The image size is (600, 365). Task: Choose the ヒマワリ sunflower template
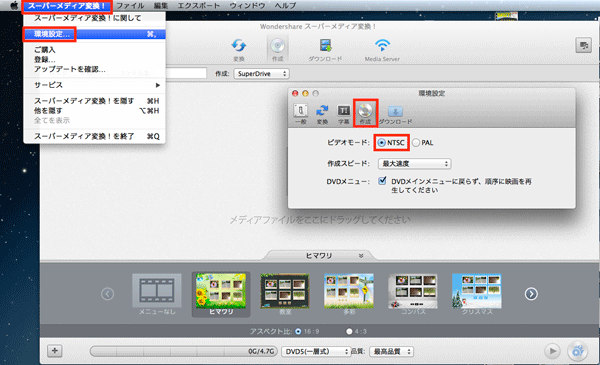pos(221,294)
